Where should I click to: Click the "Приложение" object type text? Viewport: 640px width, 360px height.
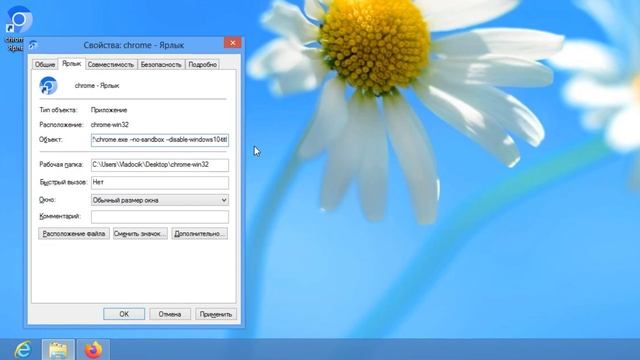coord(109,110)
